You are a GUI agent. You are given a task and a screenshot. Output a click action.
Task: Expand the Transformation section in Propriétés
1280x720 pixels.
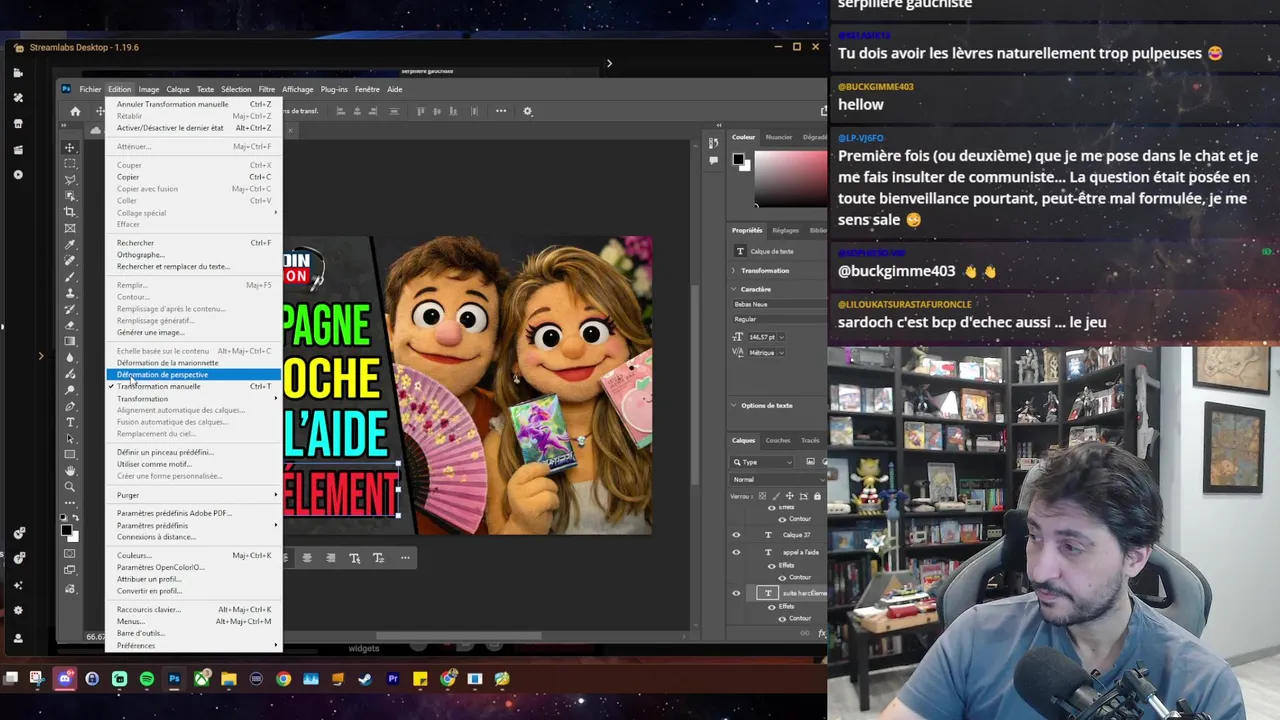(x=734, y=271)
